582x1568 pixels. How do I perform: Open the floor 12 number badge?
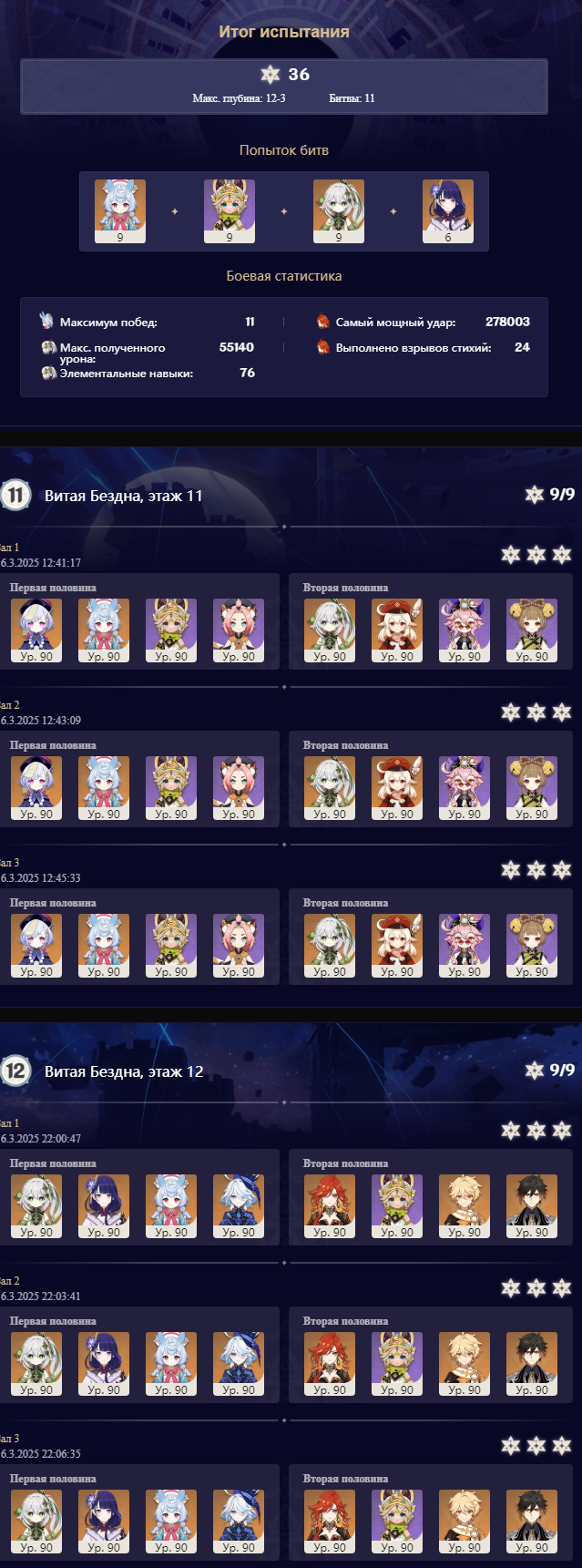point(15,1071)
